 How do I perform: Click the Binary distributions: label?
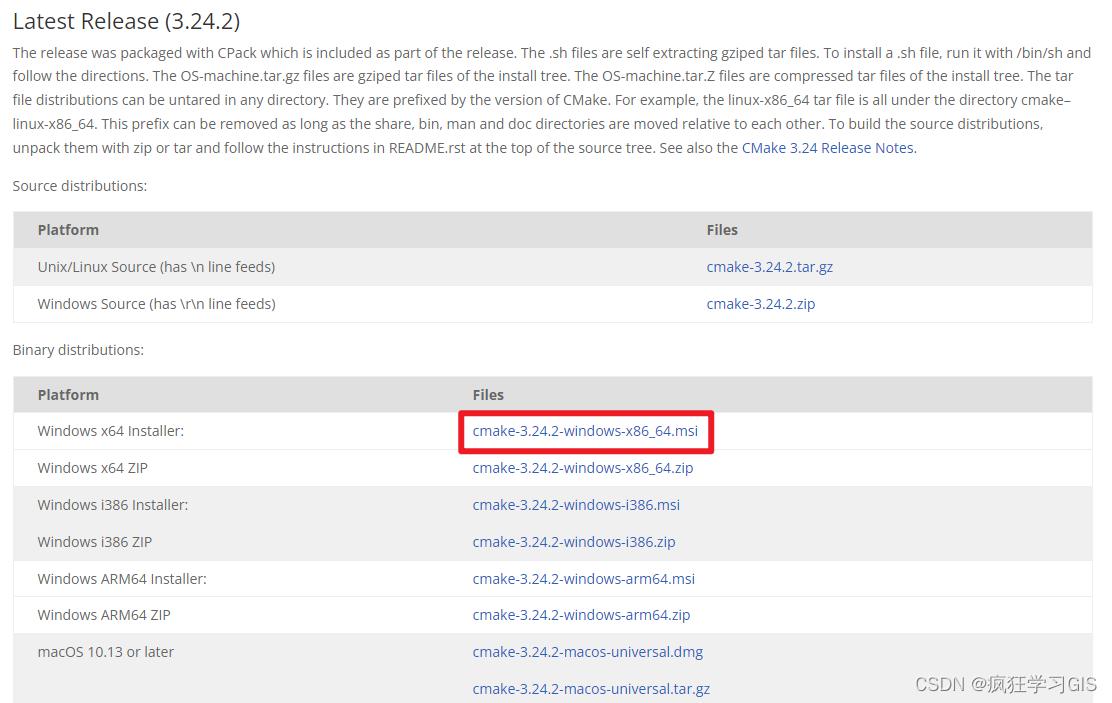click(x=78, y=350)
